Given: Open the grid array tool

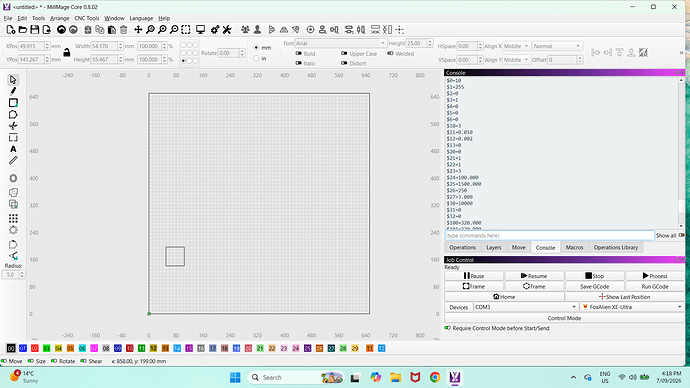Looking at the screenshot, I should click(13, 219).
